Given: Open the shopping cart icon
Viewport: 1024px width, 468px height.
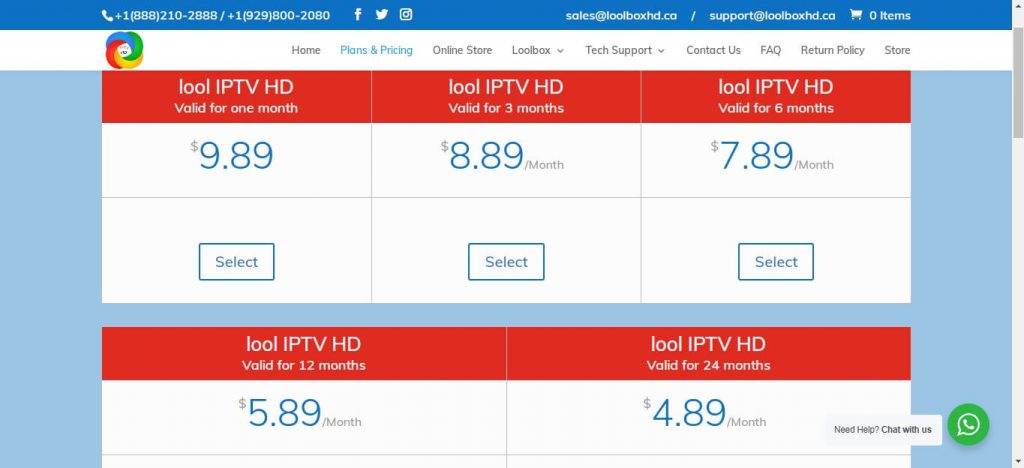Looking at the screenshot, I should click(x=856, y=14).
